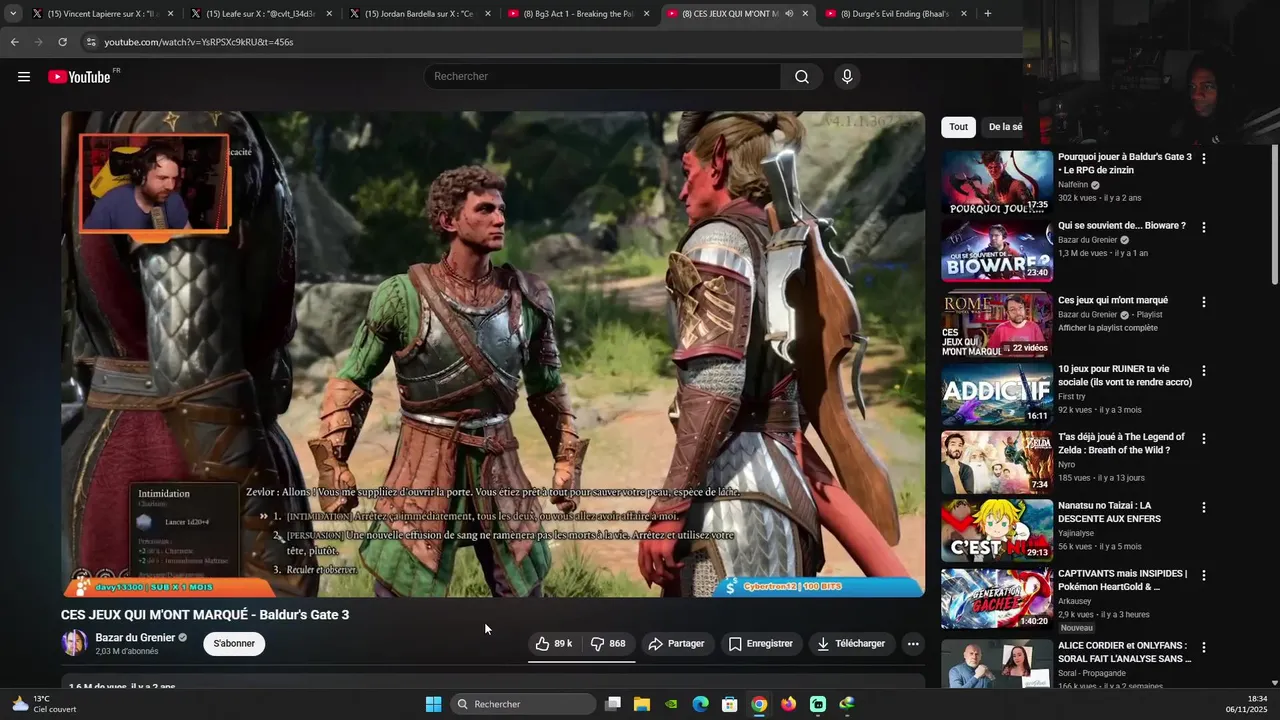1280x720 pixels.
Task: Switch to the Vincent Lapierre sur X tab
Action: click(95, 14)
